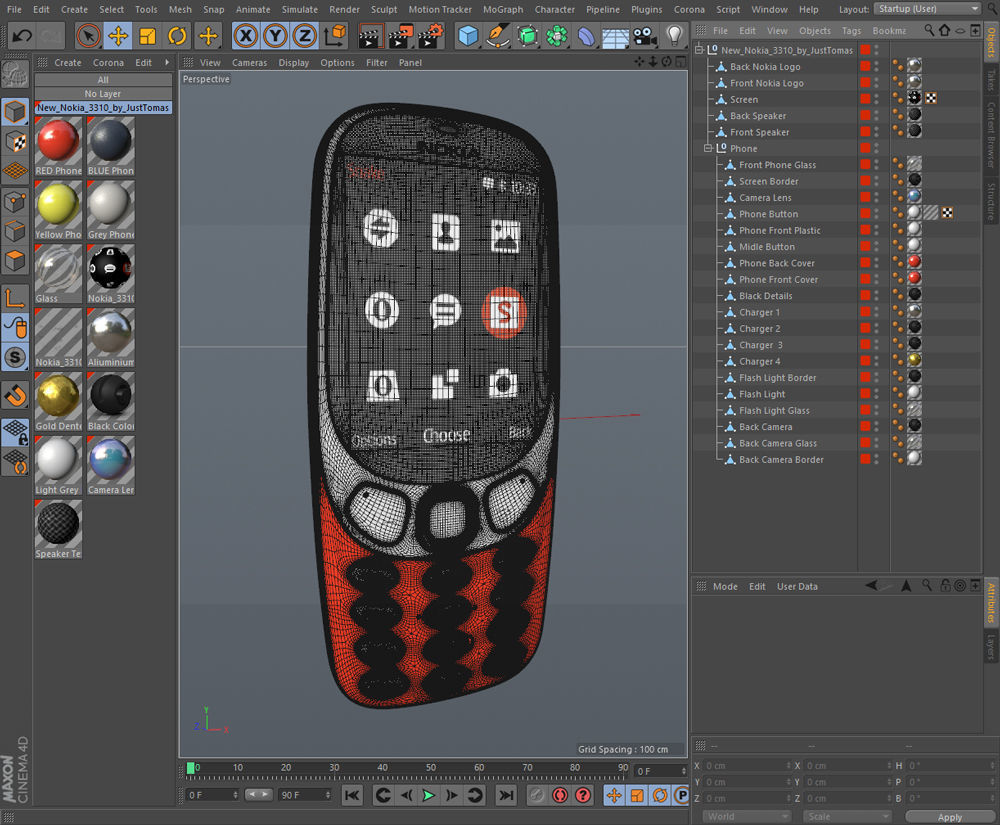Select the Flash Light Glass object
The image size is (1000, 825).
coord(774,411)
